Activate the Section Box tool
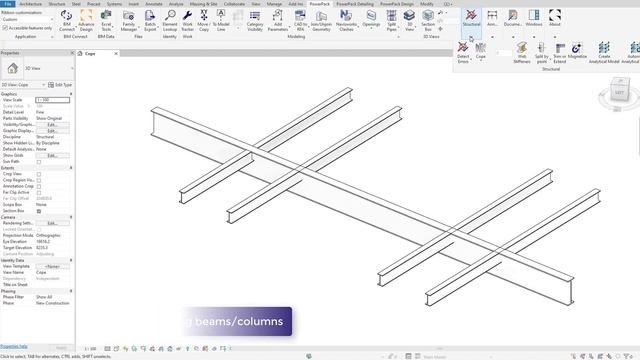Screen dimensions: 640x360 (428, 20)
